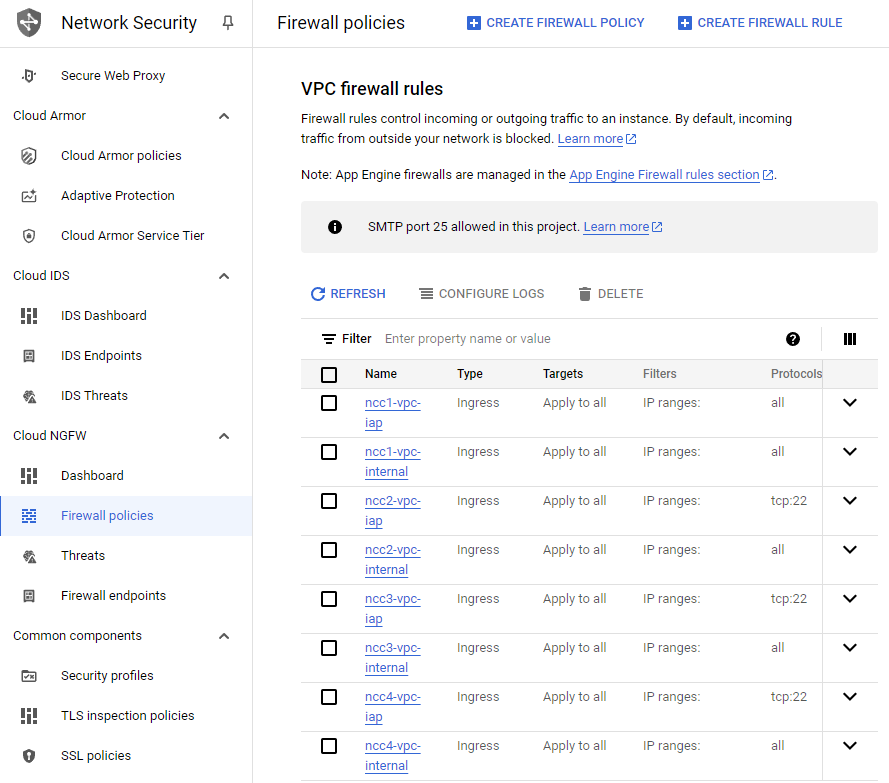
Task: Expand the ncc1-vpc-iap row details
Action: [x=849, y=403]
